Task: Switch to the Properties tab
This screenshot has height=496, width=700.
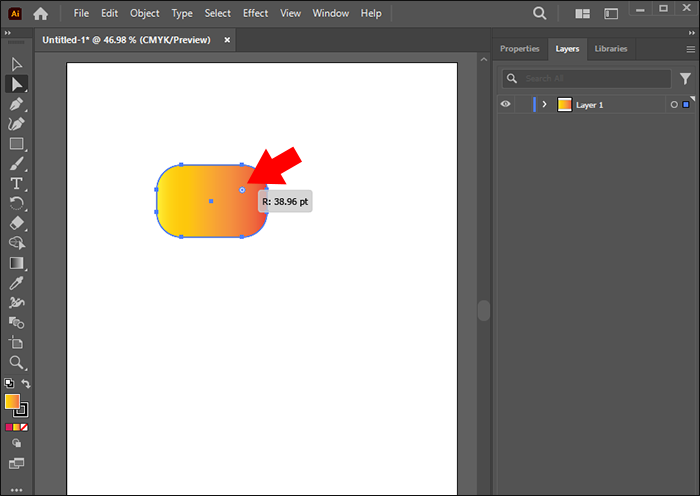Action: 519,48
